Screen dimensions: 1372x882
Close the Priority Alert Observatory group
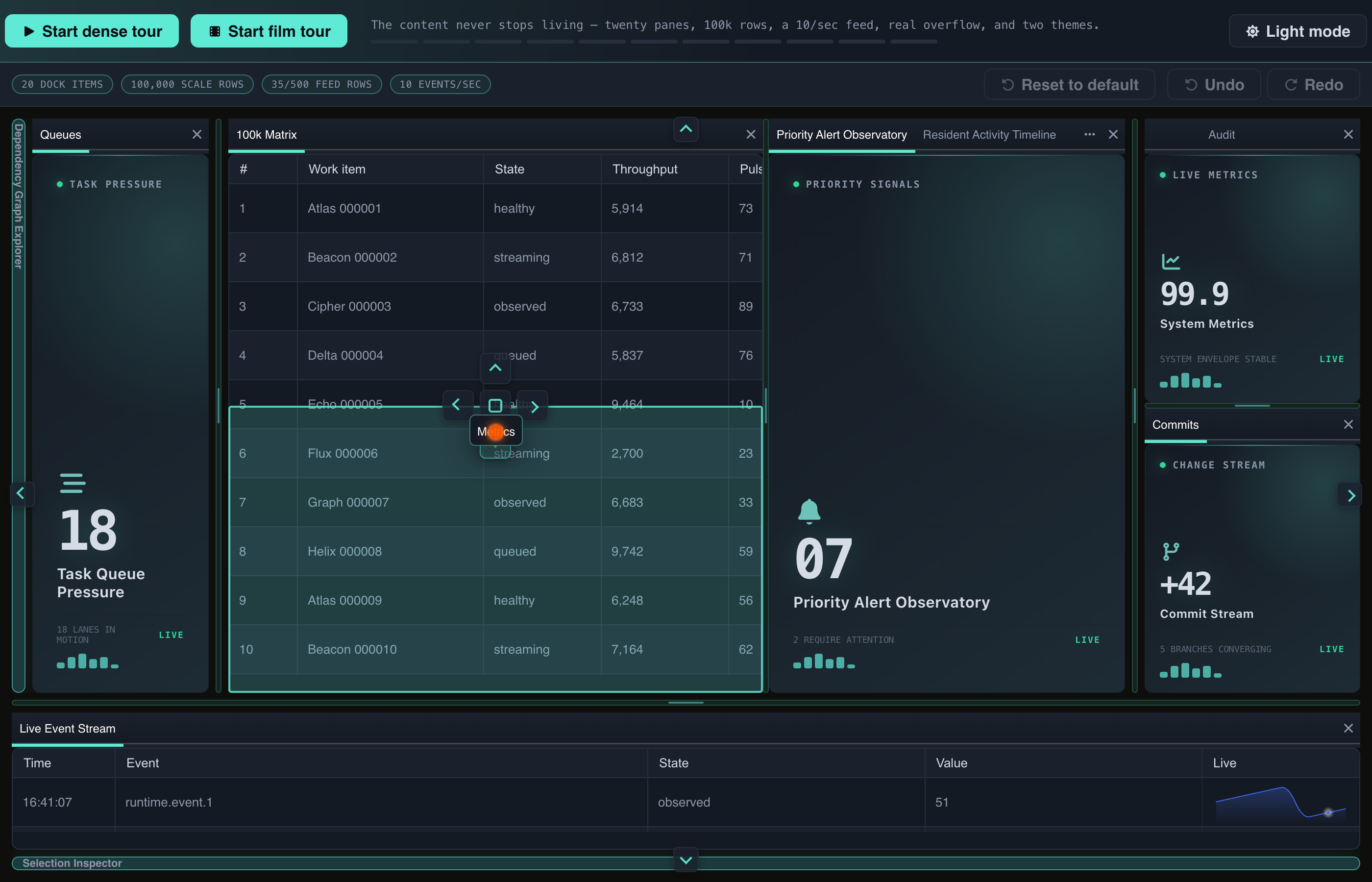coord(1113,135)
